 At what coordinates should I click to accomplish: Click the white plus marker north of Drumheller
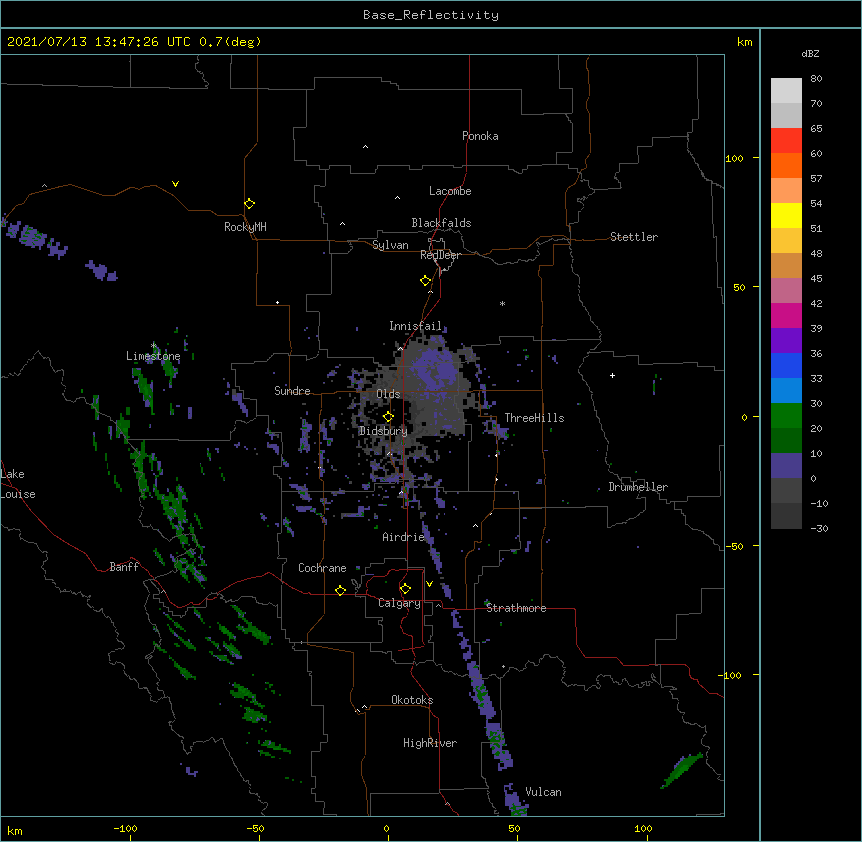click(612, 375)
